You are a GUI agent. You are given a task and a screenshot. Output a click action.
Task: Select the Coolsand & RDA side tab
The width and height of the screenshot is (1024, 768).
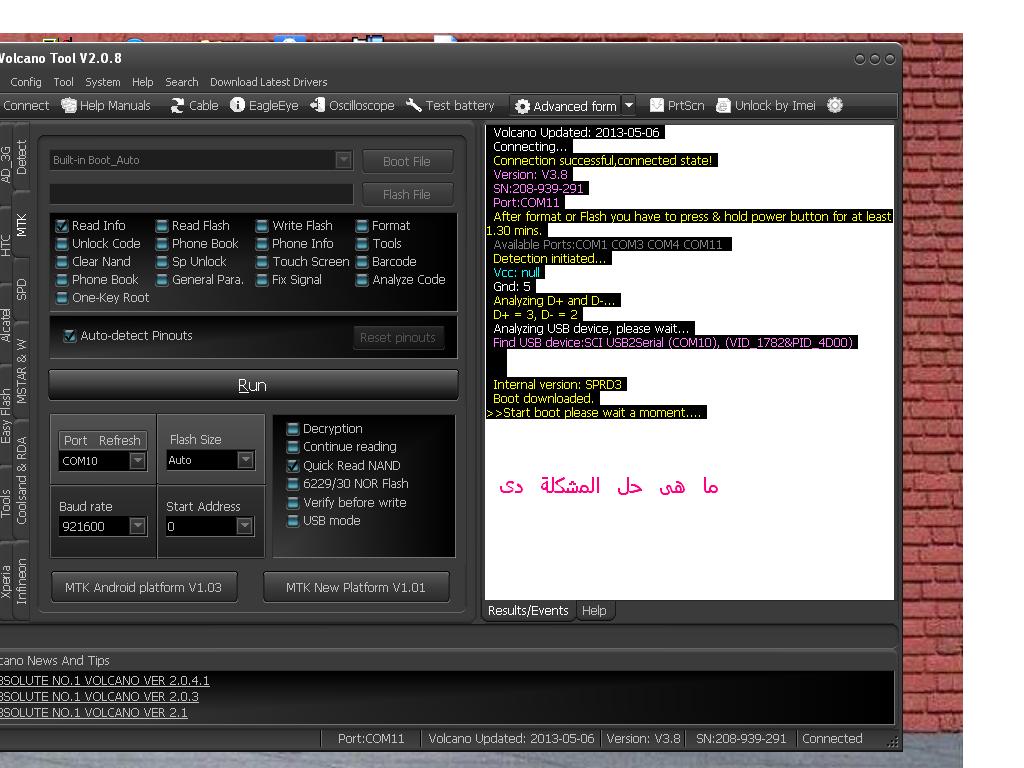pyautogui.click(x=22, y=480)
